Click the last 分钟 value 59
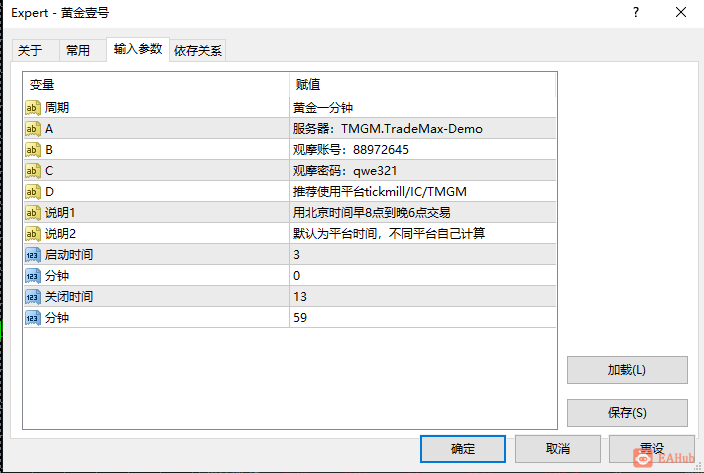Screen dimensions: 704x473 tap(422, 318)
